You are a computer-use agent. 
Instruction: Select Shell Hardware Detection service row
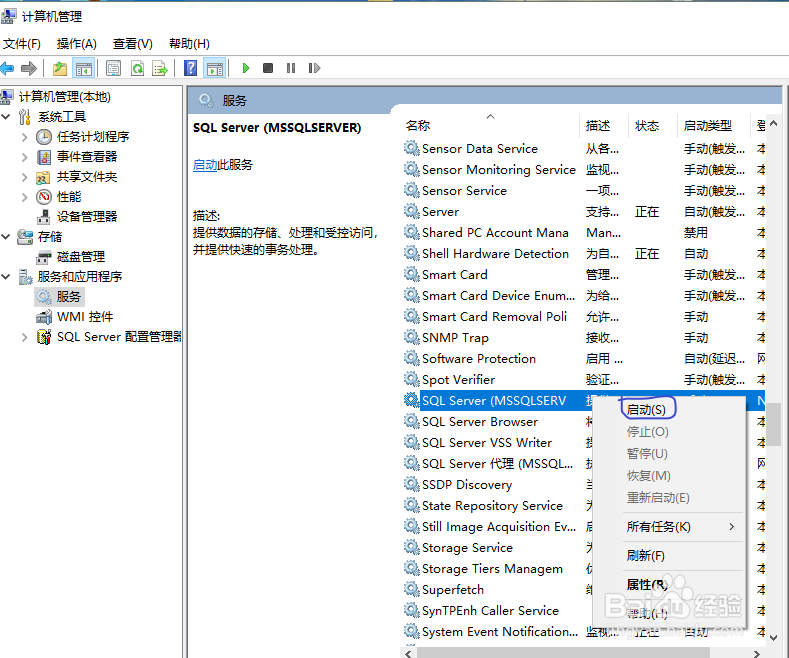tap(584, 254)
